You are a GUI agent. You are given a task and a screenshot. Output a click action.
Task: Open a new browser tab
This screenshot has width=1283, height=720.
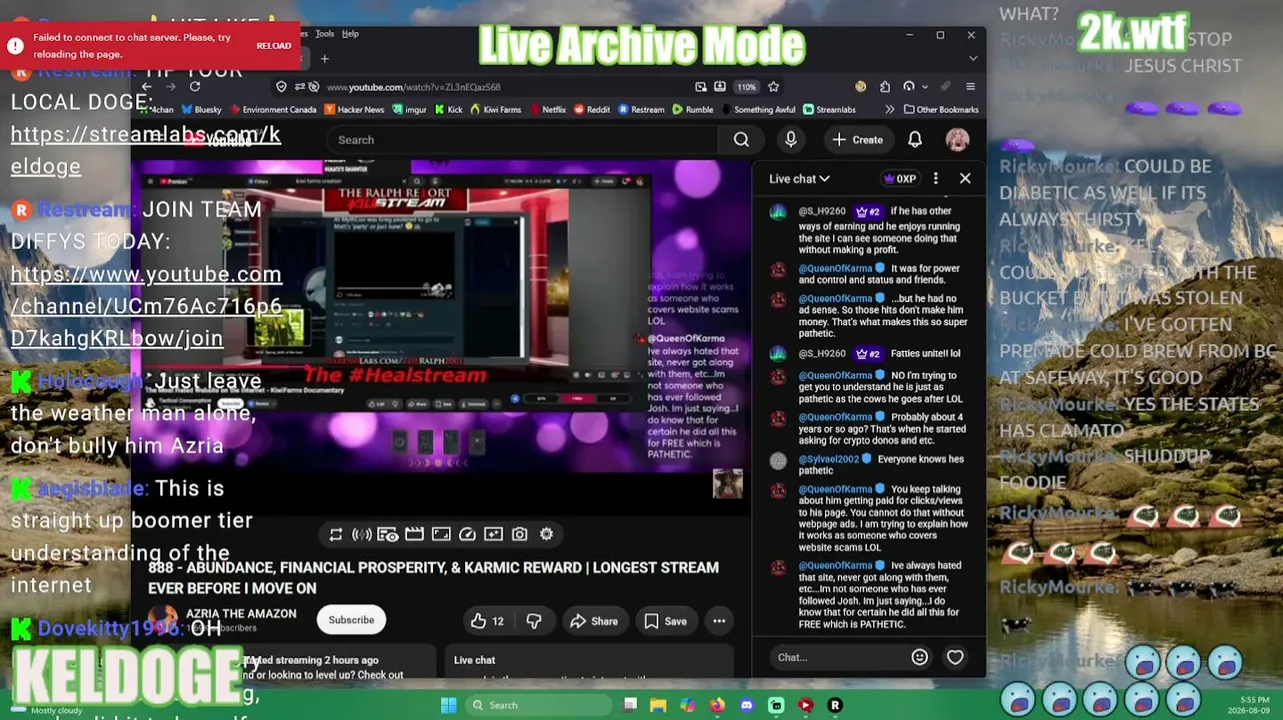tap(324, 59)
